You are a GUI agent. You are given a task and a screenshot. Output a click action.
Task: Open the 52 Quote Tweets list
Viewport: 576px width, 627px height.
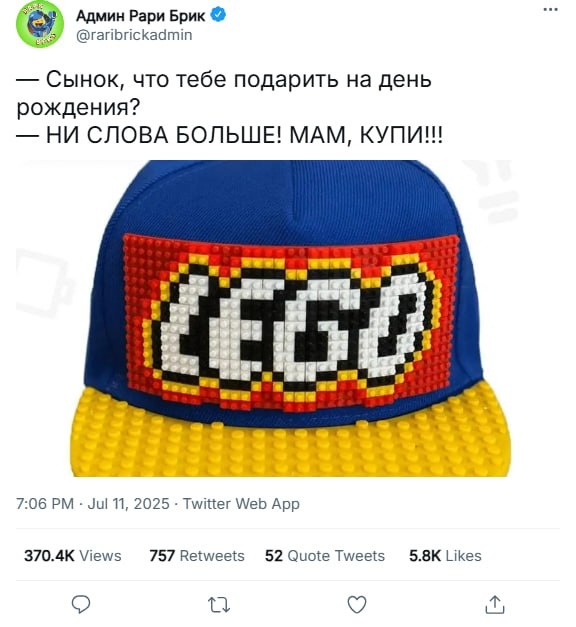coord(325,556)
